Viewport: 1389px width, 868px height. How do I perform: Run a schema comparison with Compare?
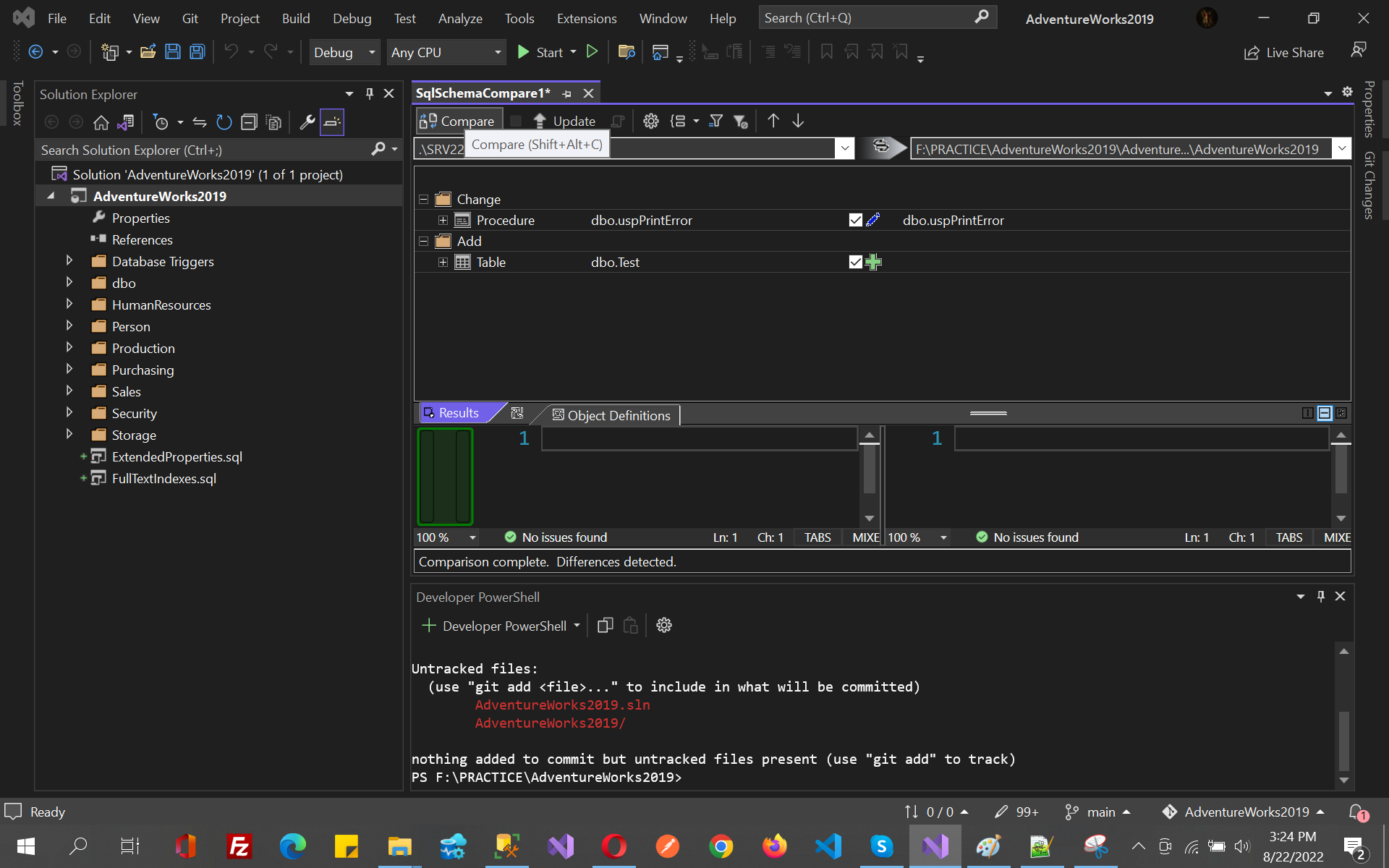[458, 120]
